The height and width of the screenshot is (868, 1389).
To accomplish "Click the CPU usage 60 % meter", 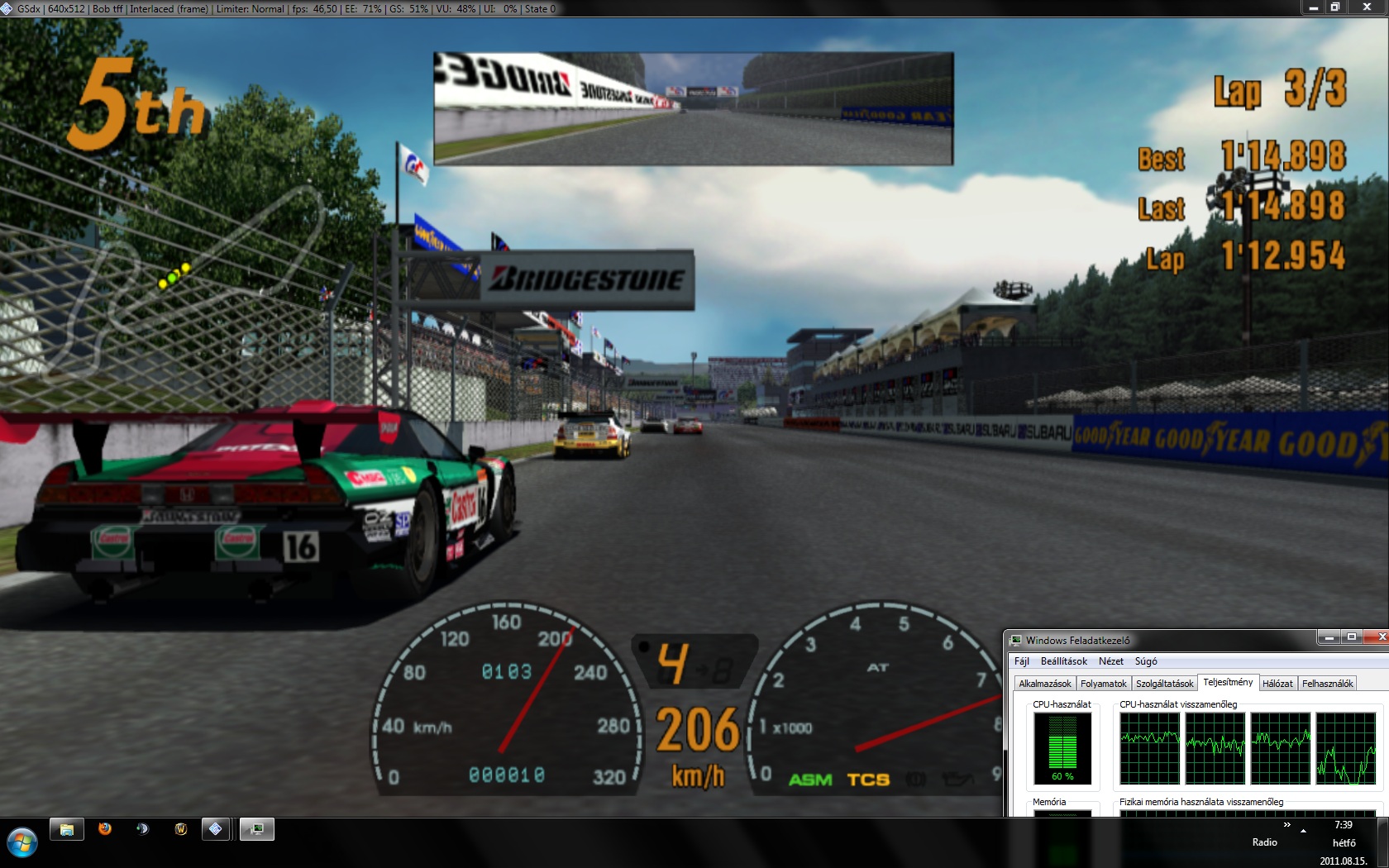I will coord(1062,748).
